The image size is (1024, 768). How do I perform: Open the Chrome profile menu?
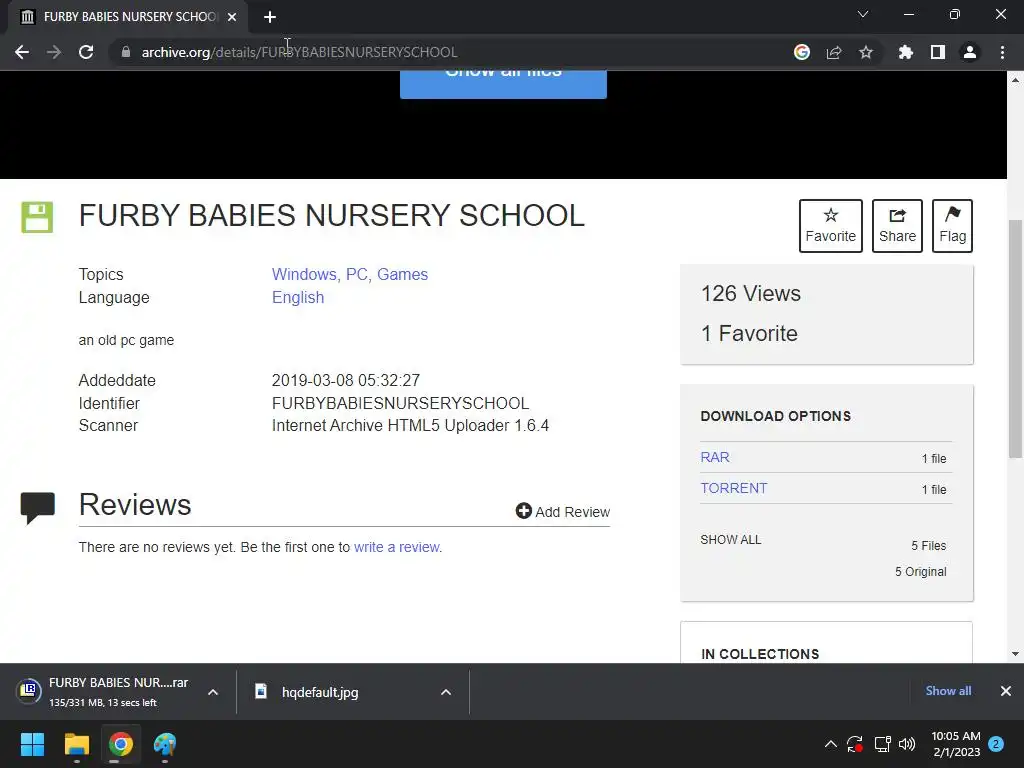click(x=970, y=52)
